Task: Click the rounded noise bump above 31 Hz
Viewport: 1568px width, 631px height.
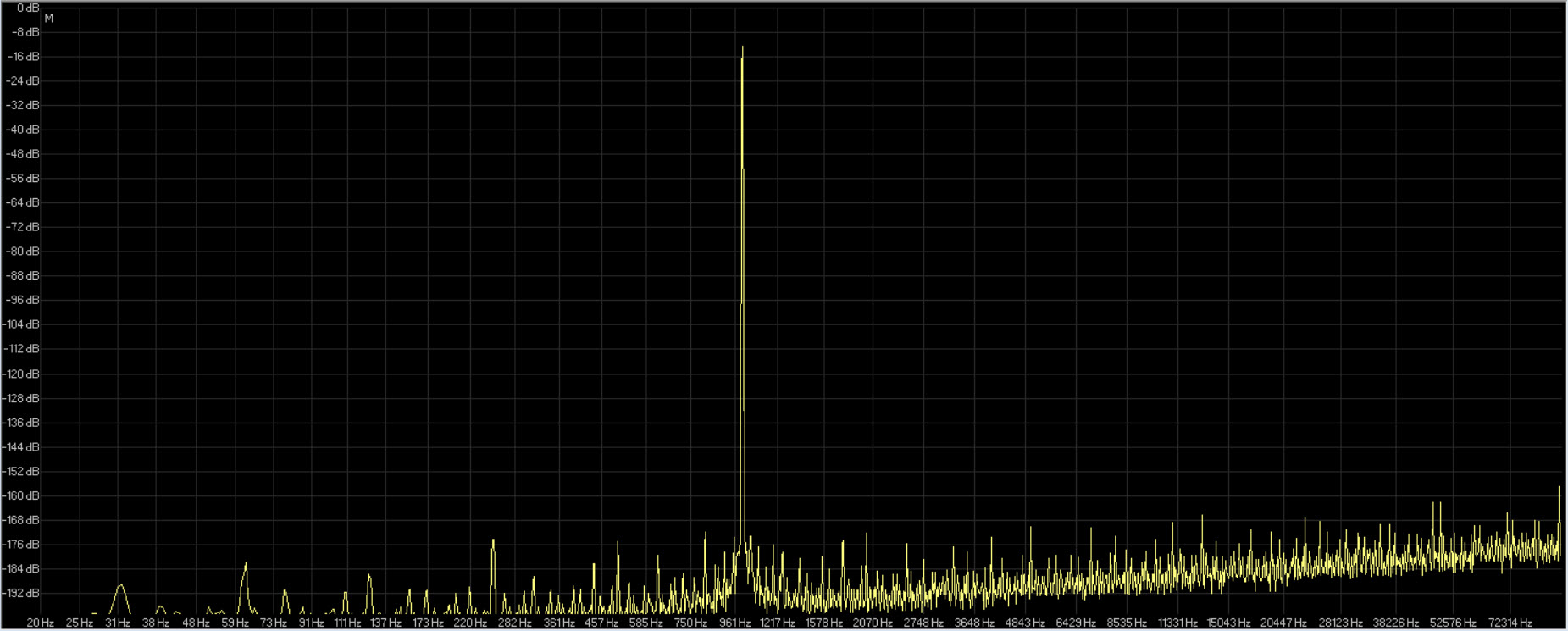Action: point(121,587)
